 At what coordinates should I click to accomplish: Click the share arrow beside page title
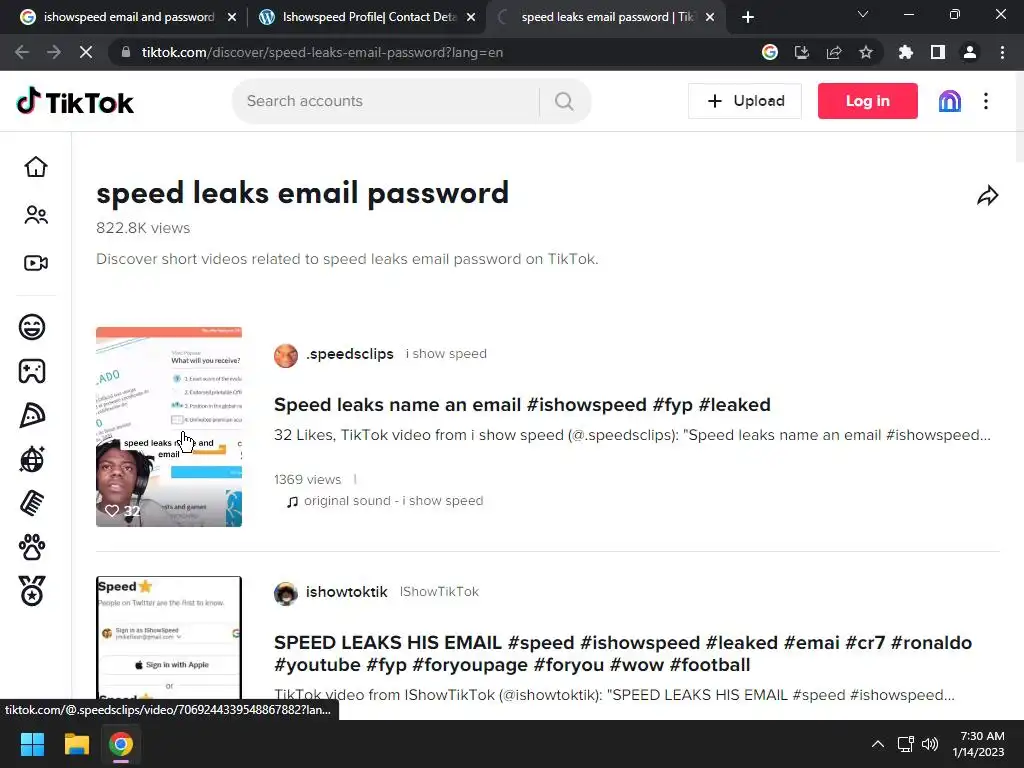pyautogui.click(x=987, y=195)
